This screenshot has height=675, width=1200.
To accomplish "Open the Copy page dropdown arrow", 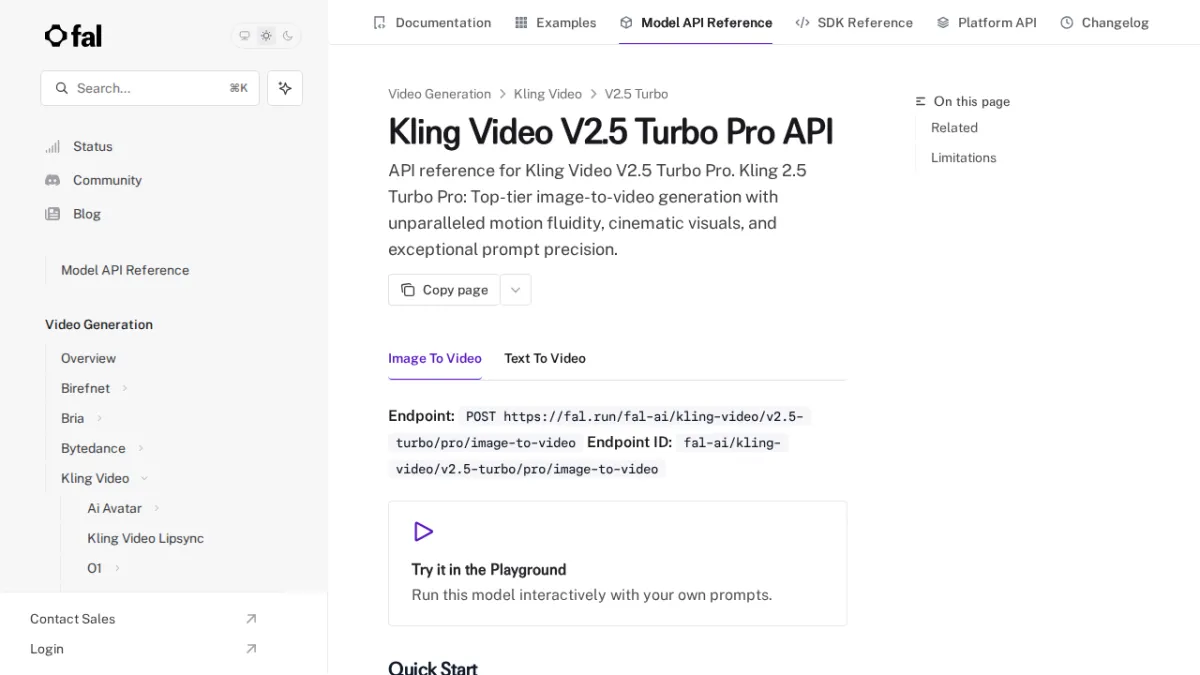I will point(516,290).
